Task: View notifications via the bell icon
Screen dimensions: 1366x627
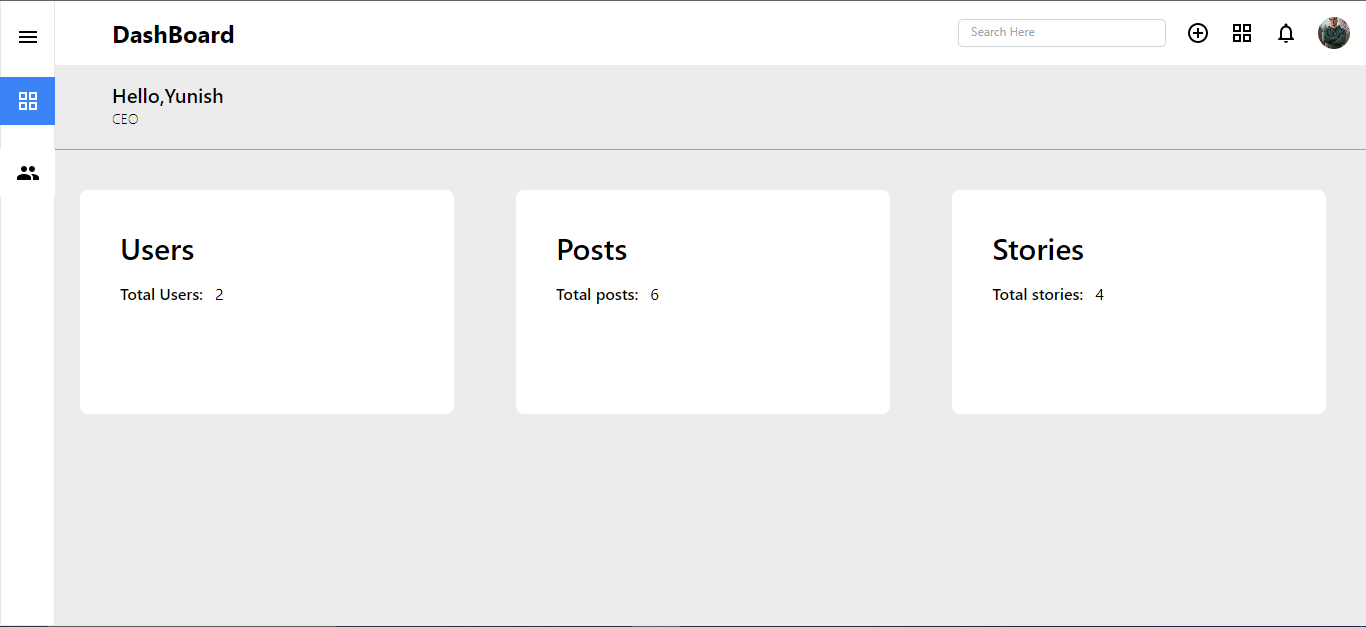Action: [1286, 33]
